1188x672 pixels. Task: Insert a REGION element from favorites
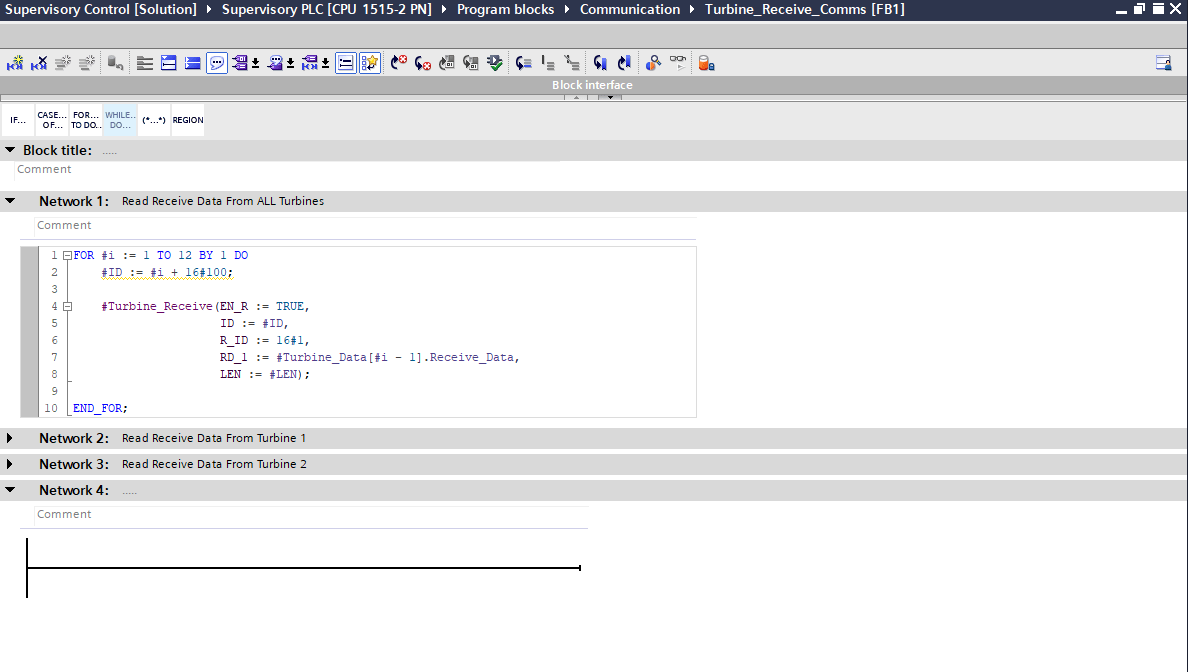(x=187, y=120)
